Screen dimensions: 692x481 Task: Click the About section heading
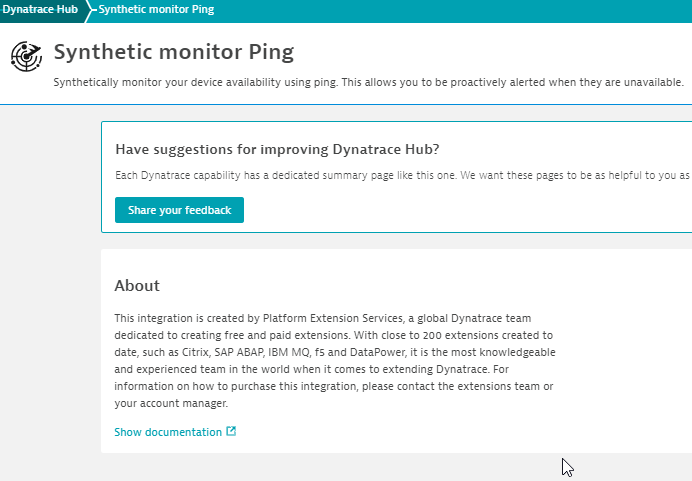pos(137,286)
